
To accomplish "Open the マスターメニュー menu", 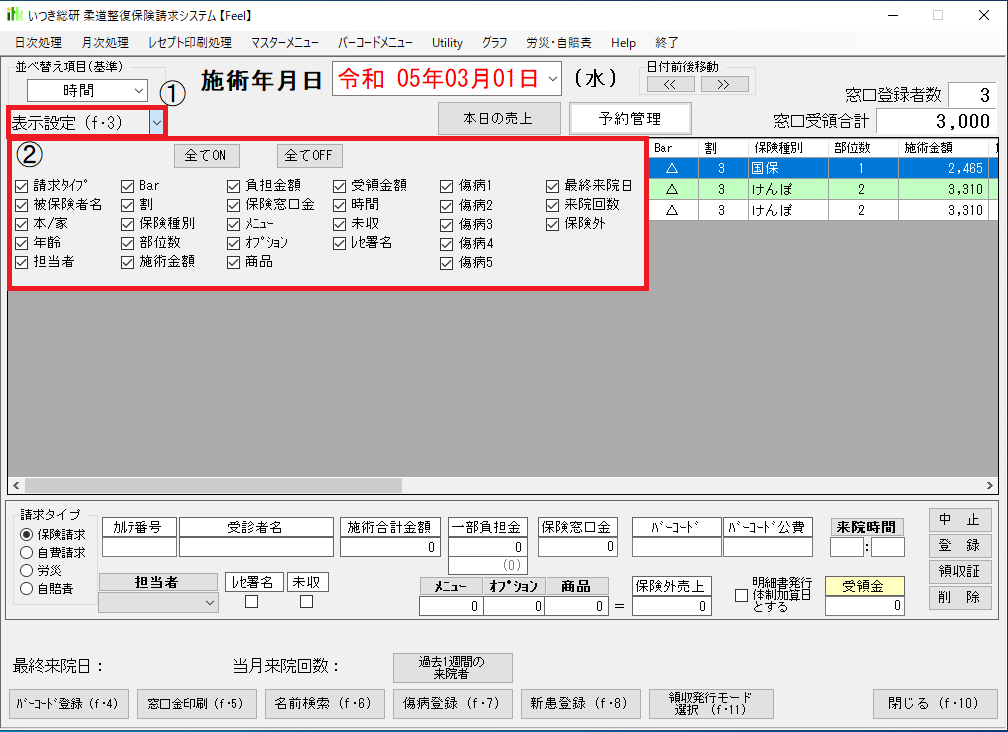I will [285, 43].
